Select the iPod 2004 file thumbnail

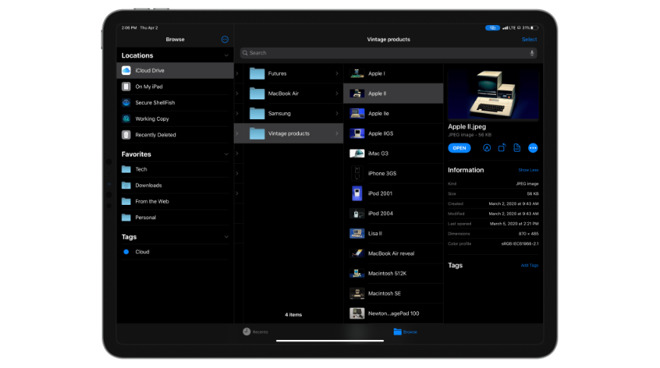tap(357, 213)
